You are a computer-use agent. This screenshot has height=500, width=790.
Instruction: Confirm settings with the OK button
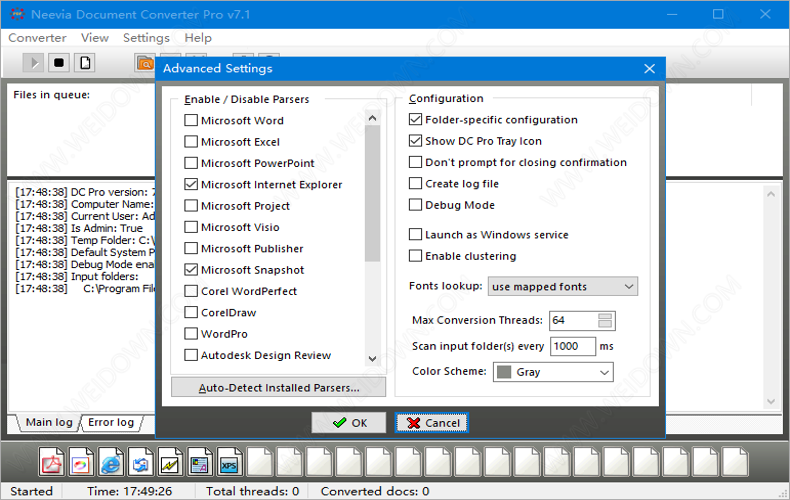coord(349,423)
